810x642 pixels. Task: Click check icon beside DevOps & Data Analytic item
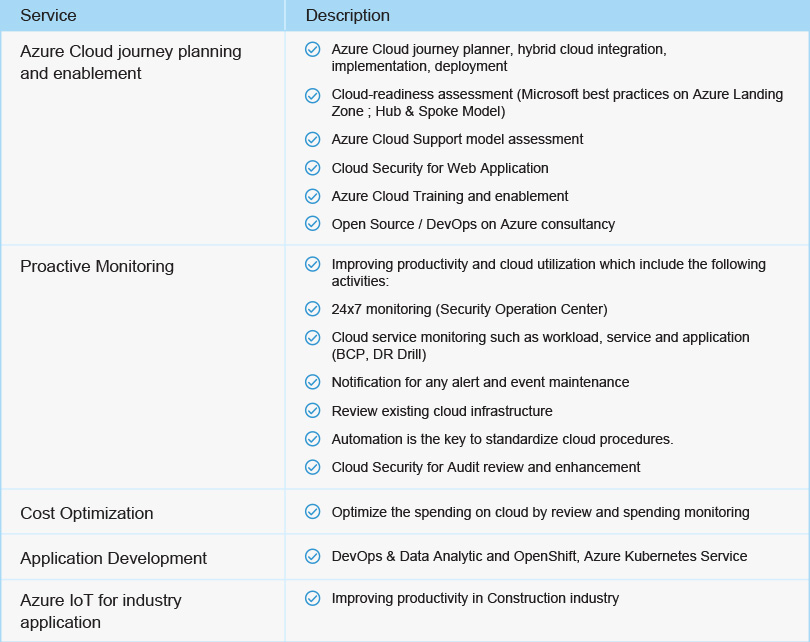click(x=313, y=556)
